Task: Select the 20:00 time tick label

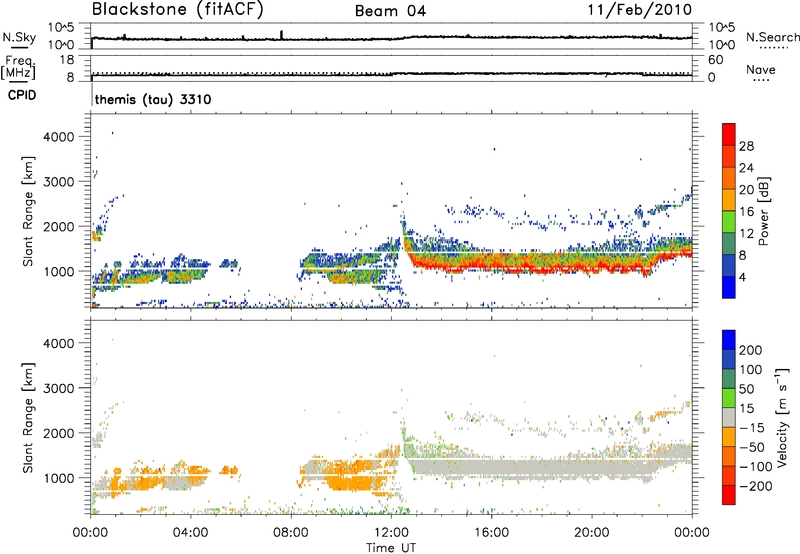Action: pyautogui.click(x=591, y=533)
